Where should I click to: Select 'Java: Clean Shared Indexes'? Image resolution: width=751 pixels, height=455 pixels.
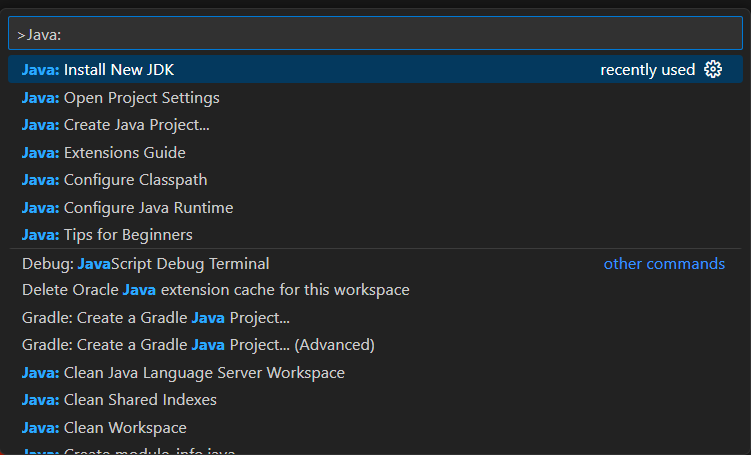375,400
